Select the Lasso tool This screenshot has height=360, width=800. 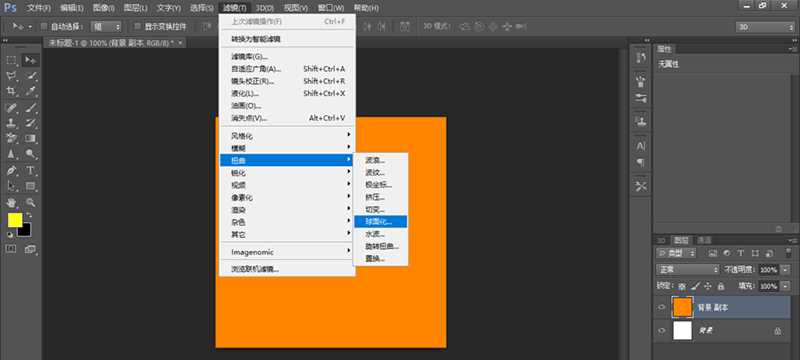click(x=11, y=75)
